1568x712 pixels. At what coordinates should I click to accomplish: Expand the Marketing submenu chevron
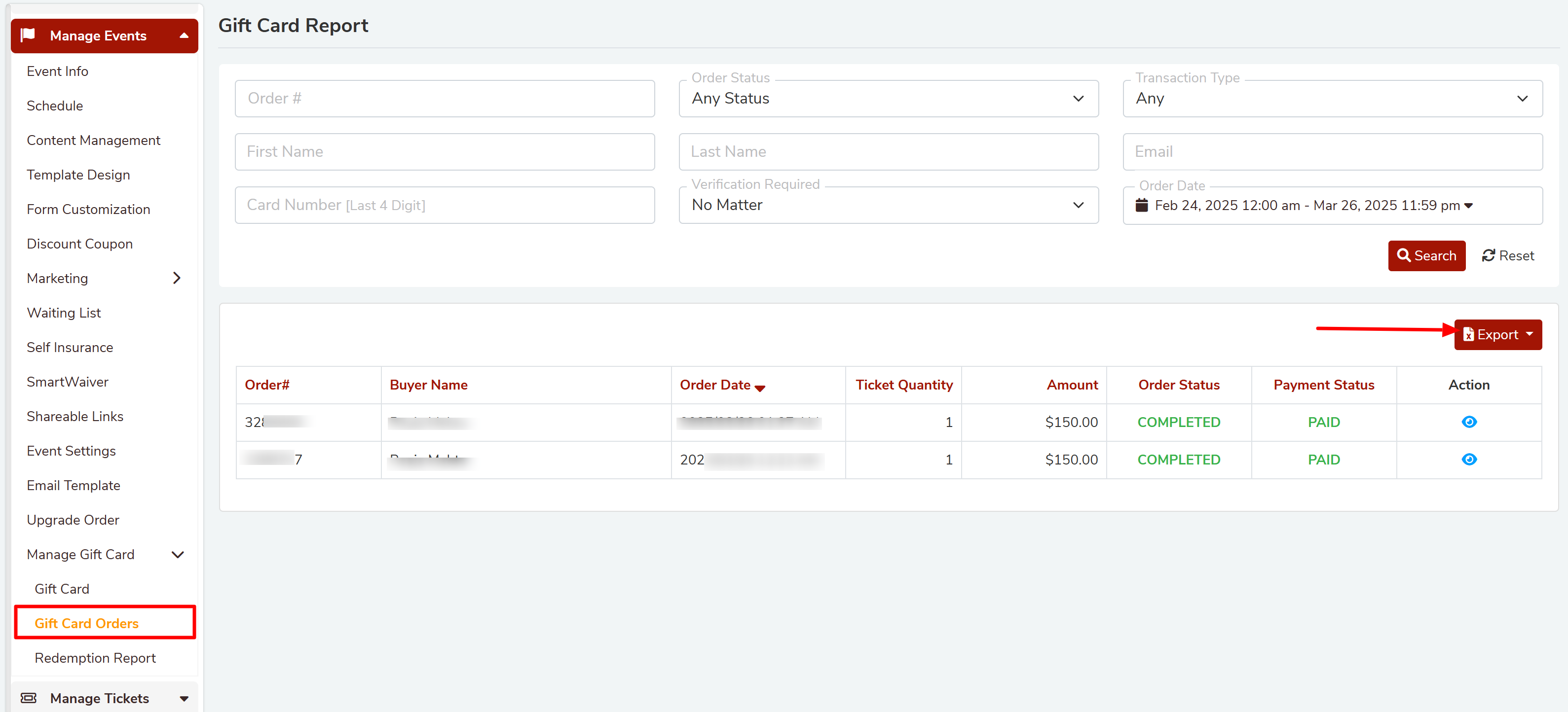[177, 278]
